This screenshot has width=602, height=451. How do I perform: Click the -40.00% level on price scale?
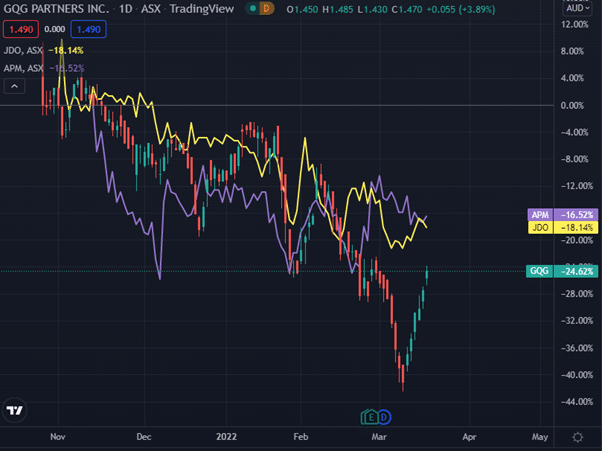tap(577, 375)
